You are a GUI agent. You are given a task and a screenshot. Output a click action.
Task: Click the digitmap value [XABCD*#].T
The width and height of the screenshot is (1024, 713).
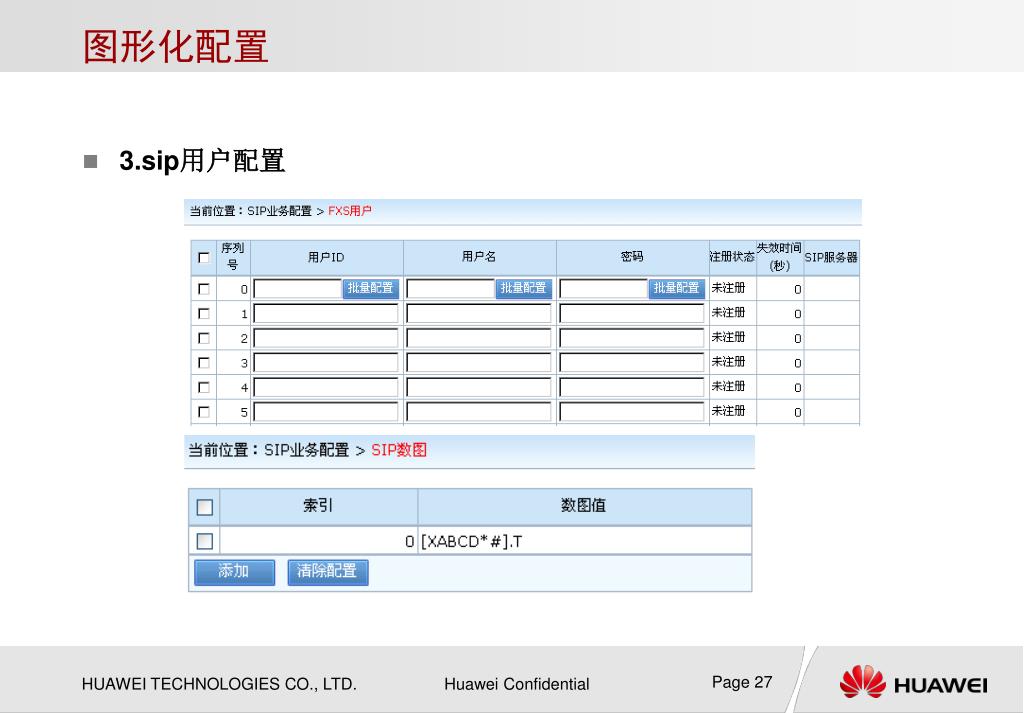[472, 541]
